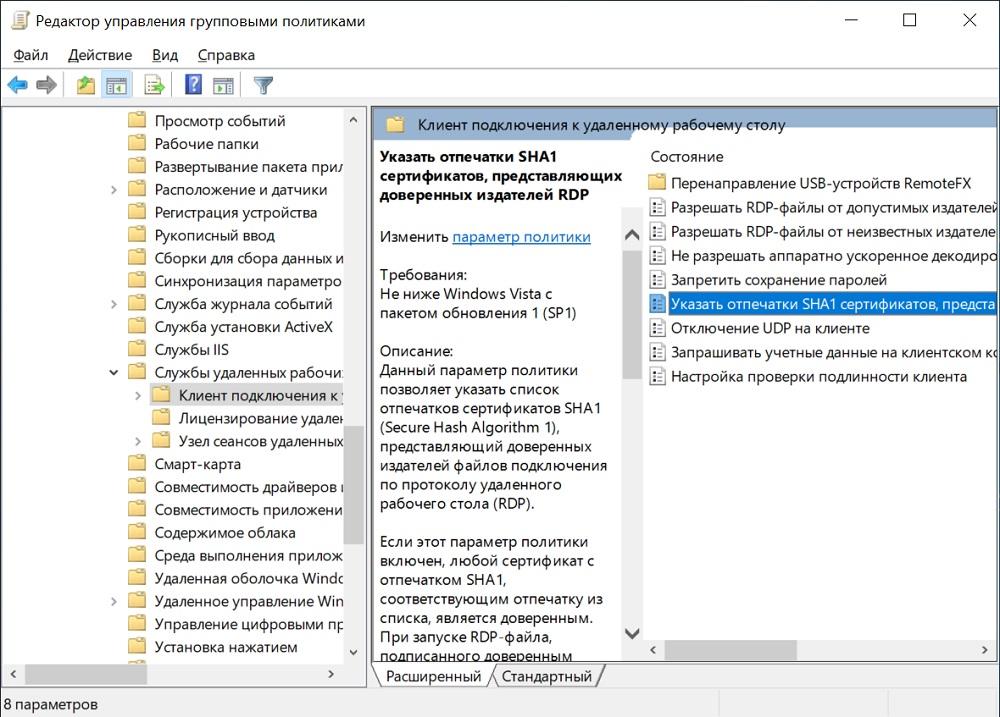
Task: Expand the Узел сеансов удаленных node
Action: click(x=138, y=441)
